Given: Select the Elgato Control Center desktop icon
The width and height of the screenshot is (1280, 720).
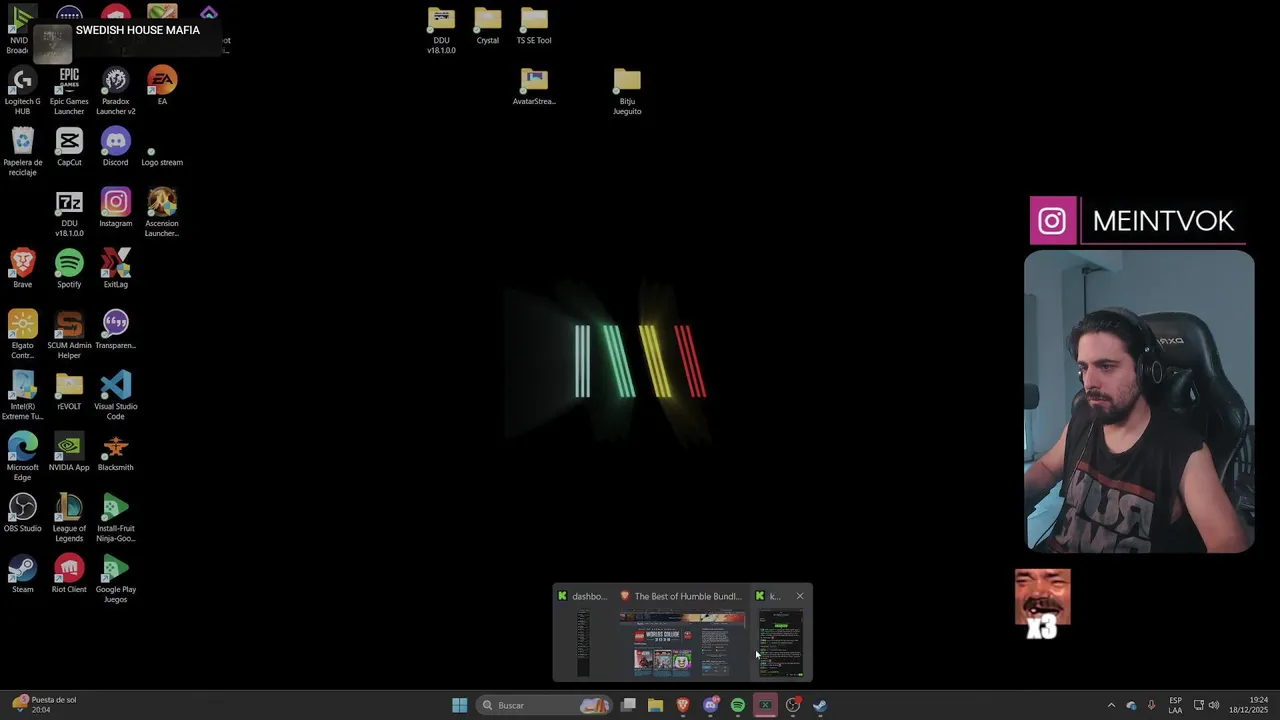Looking at the screenshot, I should click(x=22, y=334).
